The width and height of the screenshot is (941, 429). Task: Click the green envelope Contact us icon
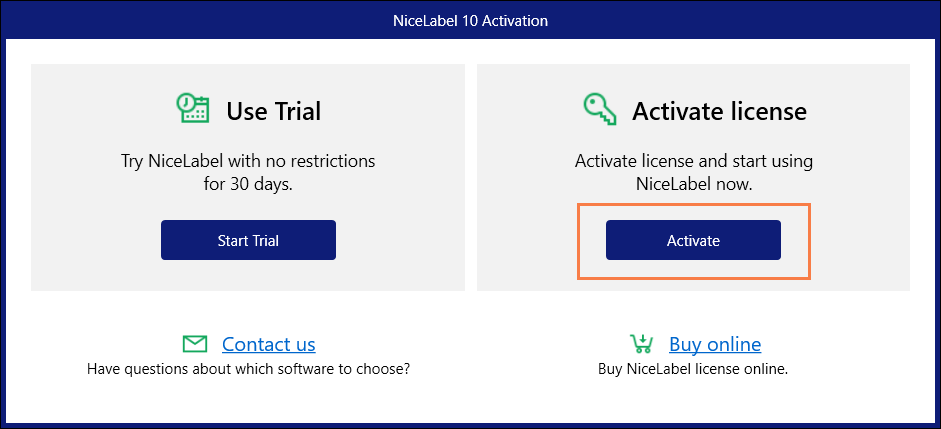click(x=194, y=344)
